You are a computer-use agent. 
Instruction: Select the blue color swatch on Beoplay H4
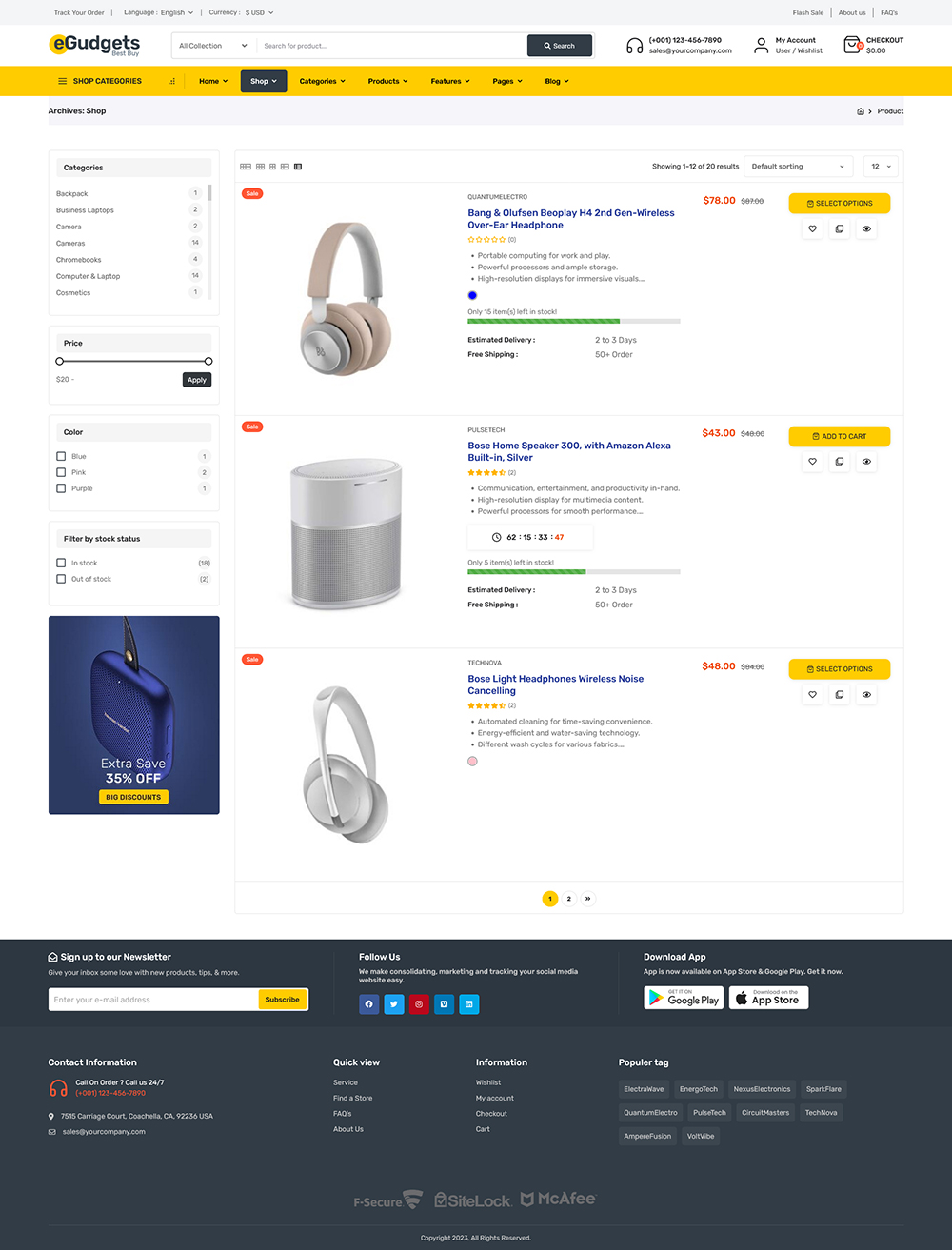point(472,295)
